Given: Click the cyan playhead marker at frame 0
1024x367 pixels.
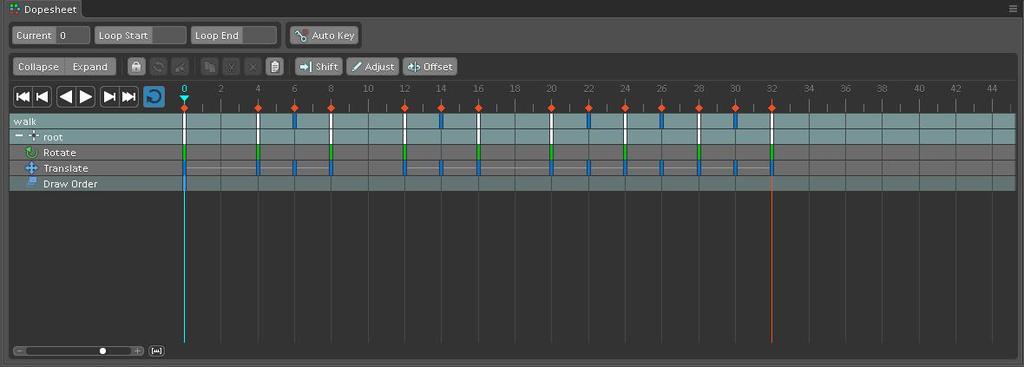Looking at the screenshot, I should coord(184,98).
